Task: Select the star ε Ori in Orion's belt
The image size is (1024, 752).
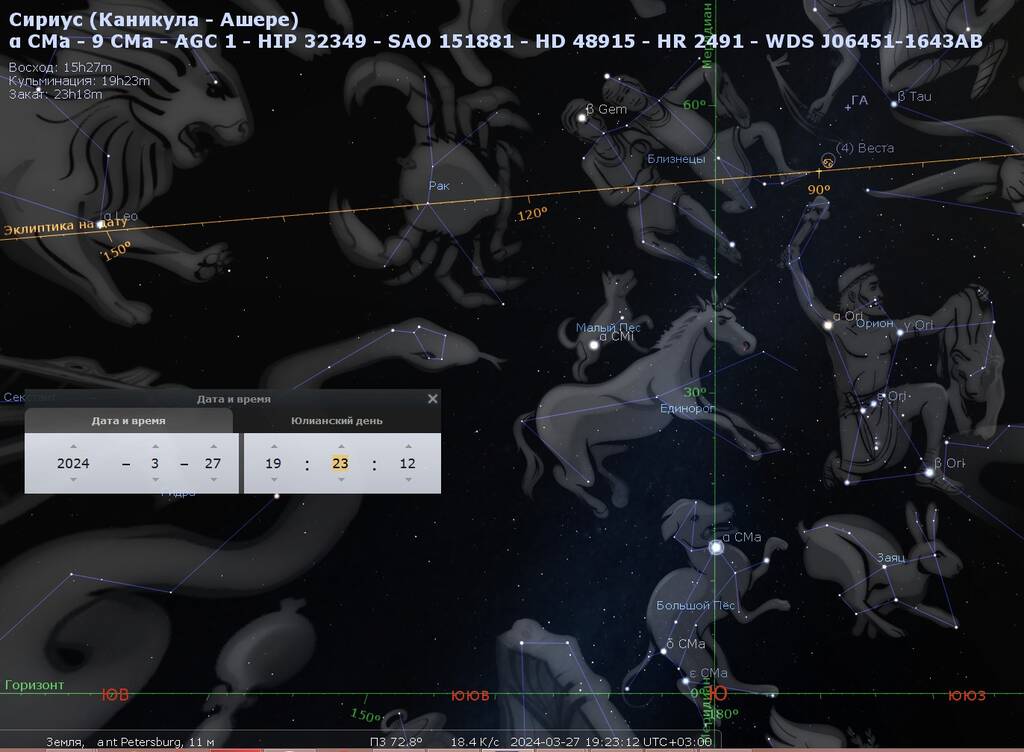Action: pos(872,403)
